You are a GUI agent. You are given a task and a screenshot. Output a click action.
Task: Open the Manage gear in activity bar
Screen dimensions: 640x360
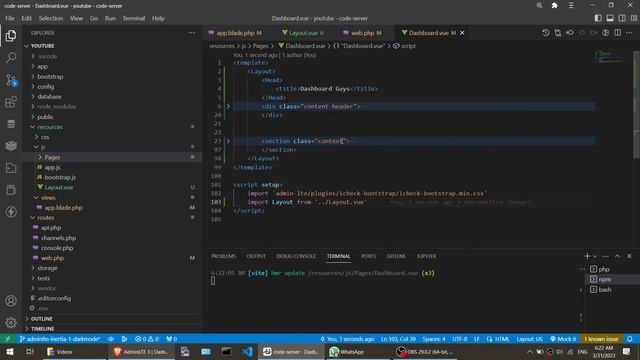click(11, 322)
